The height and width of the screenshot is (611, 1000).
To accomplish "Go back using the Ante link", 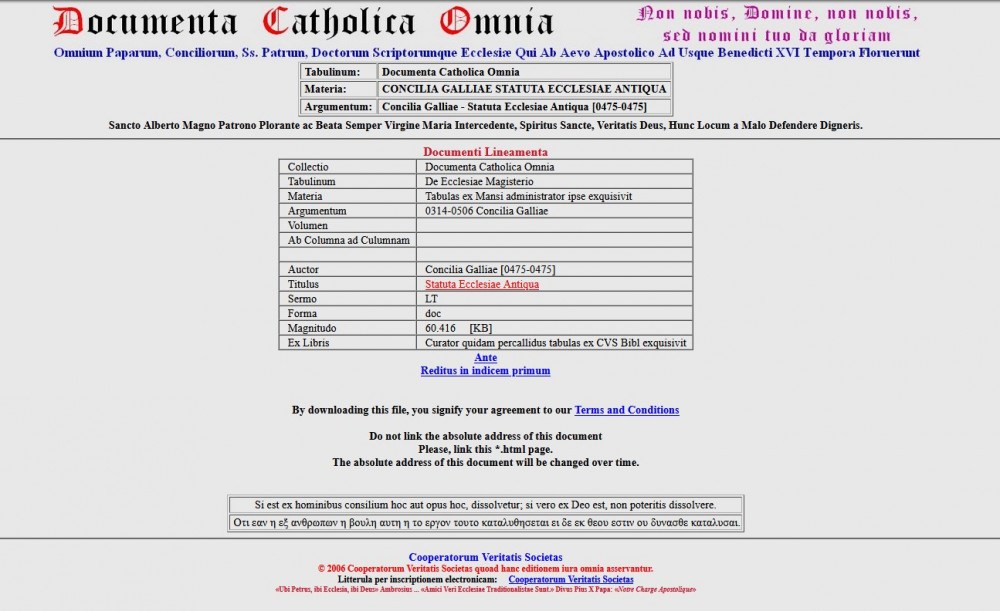I will tap(485, 358).
